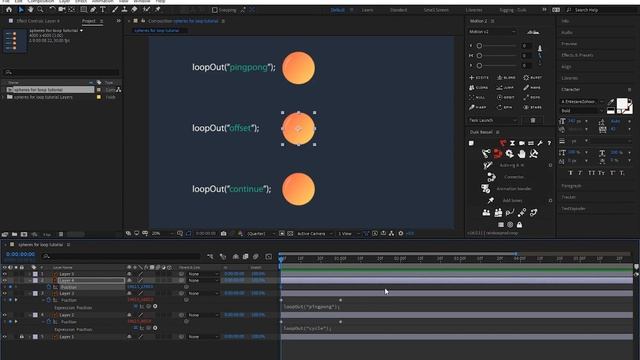Click the Motion 2 BLEND button
Viewport: 640px width, 360px height.
506,78
